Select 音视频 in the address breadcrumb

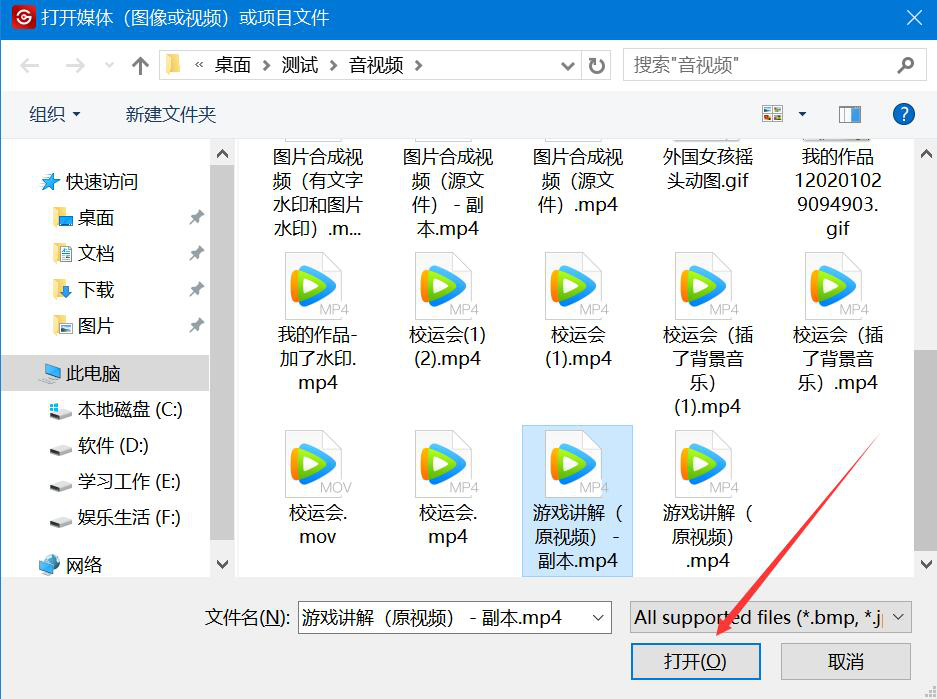[376, 65]
